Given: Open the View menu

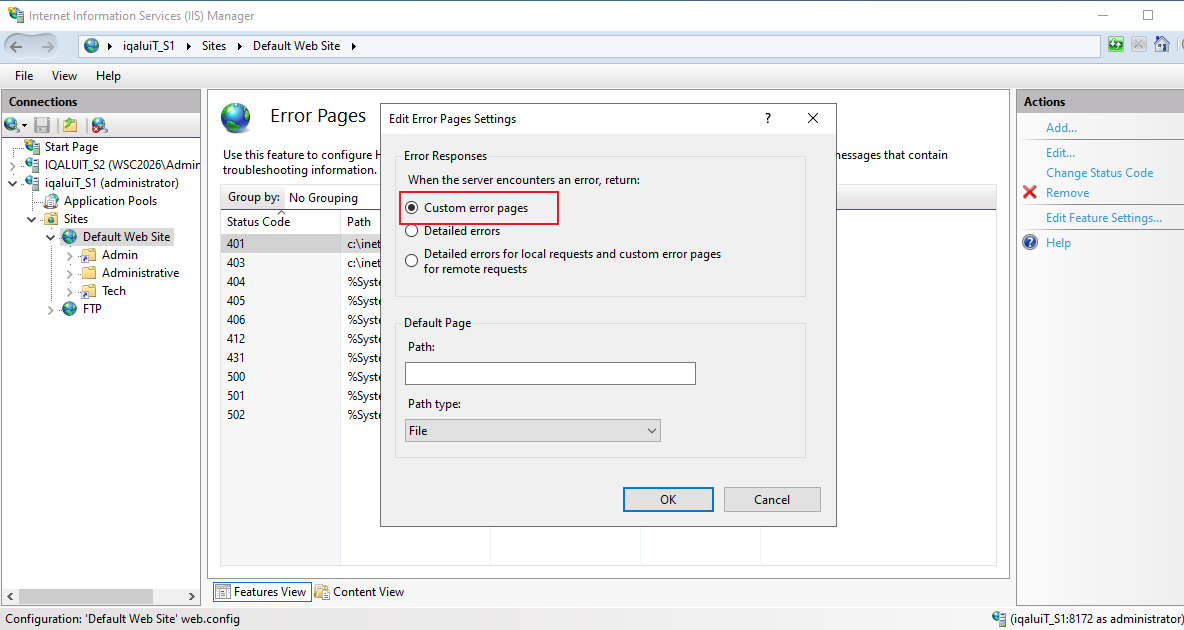Looking at the screenshot, I should (64, 76).
